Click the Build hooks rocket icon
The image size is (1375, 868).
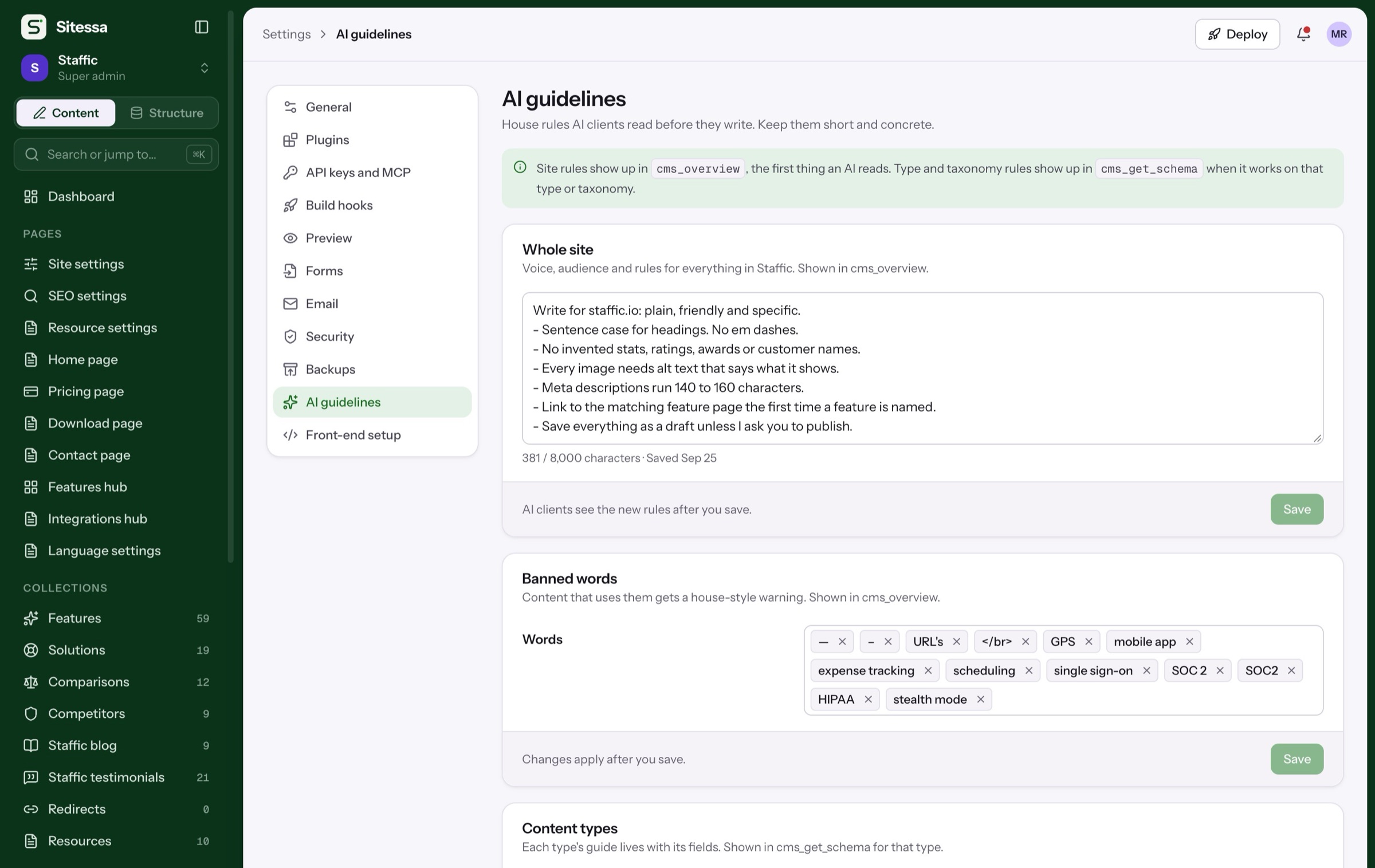click(290, 205)
